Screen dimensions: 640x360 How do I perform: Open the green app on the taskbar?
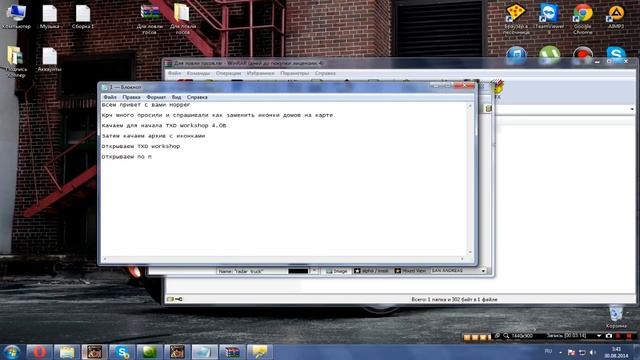point(149,352)
